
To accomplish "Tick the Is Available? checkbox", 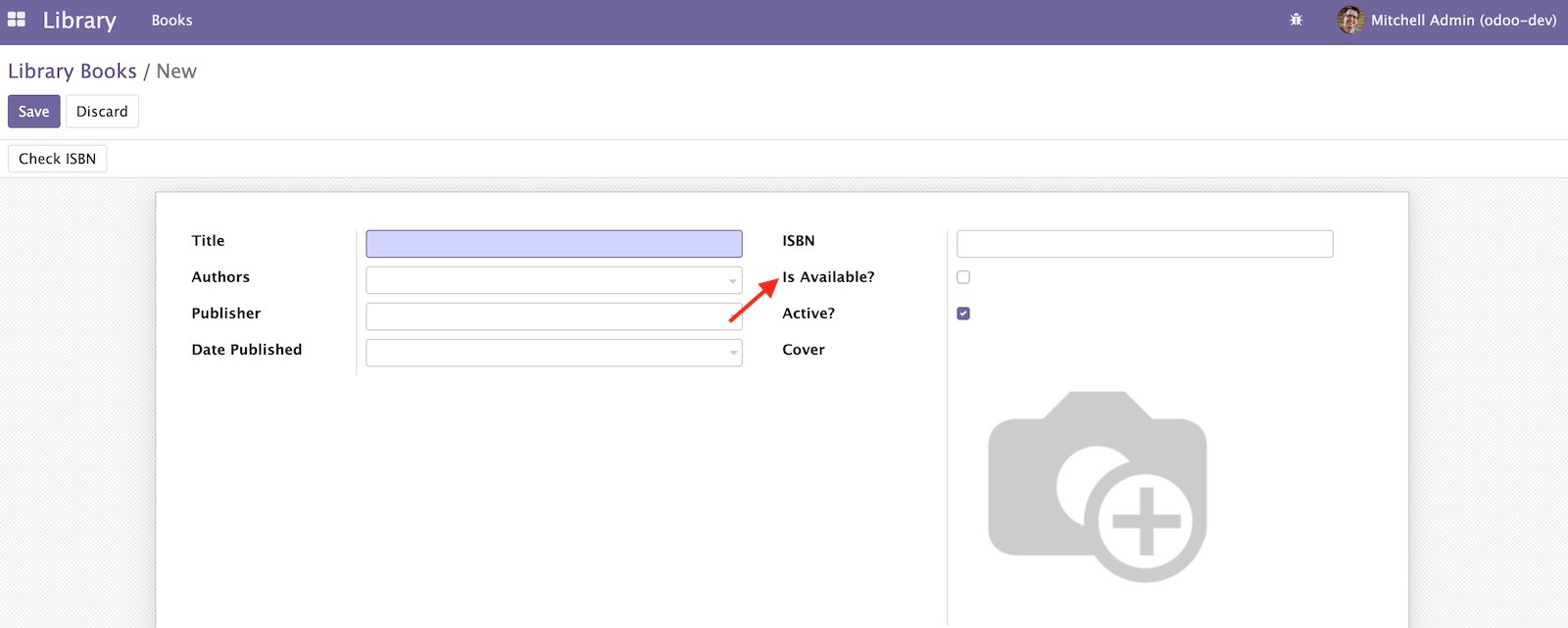I will coord(963,277).
